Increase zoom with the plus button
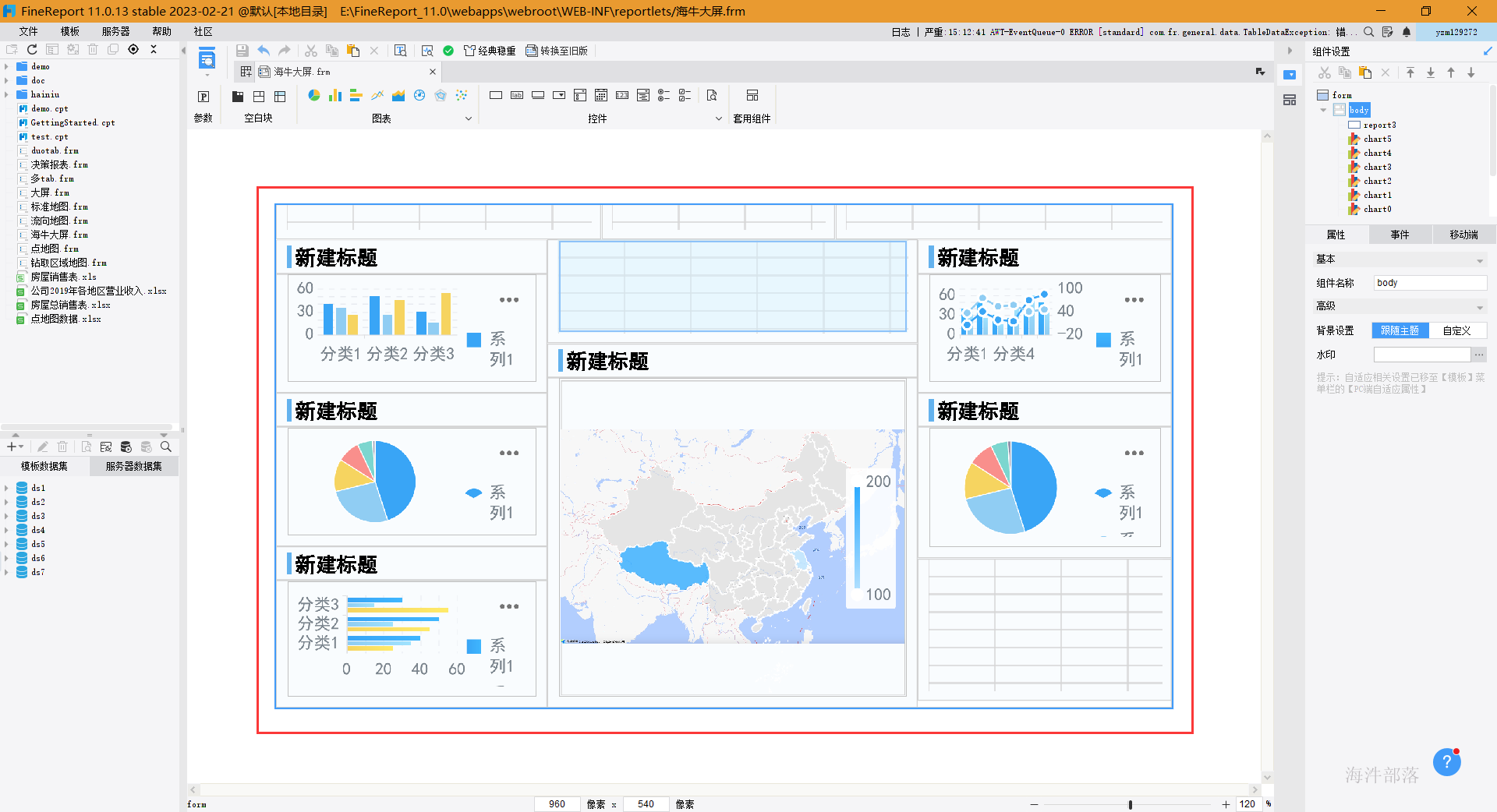The image size is (1497, 812). (x=1226, y=804)
